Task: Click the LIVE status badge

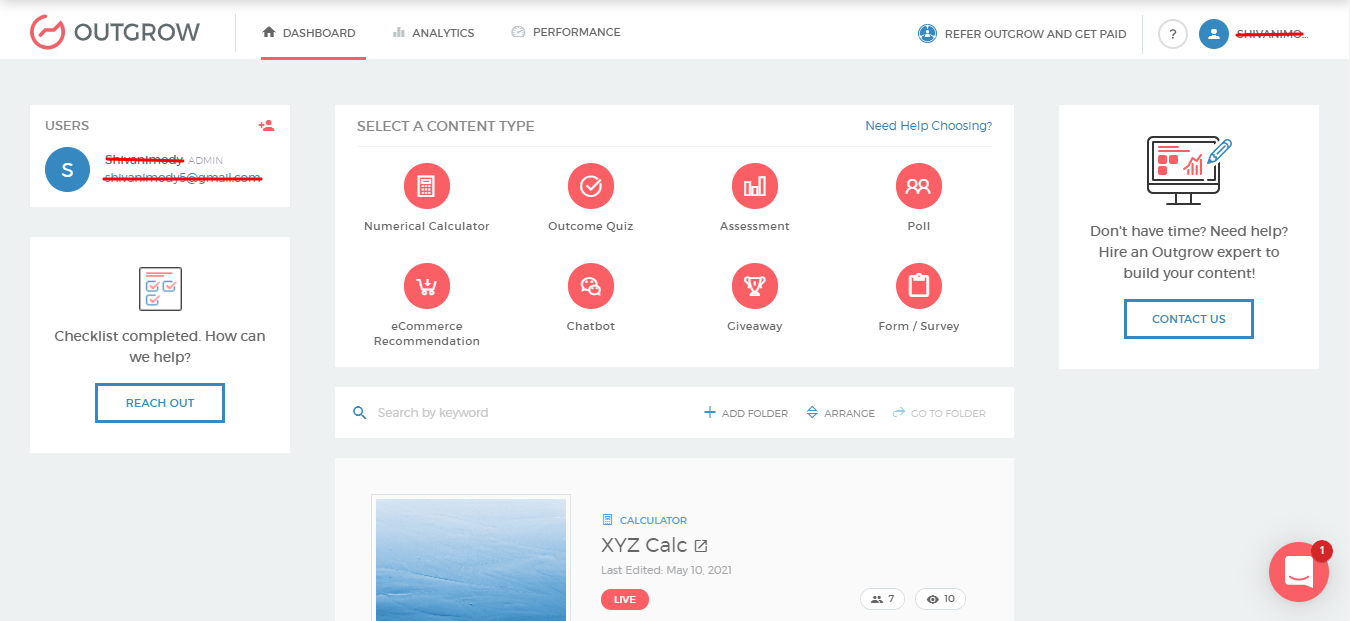Action: coord(625,599)
